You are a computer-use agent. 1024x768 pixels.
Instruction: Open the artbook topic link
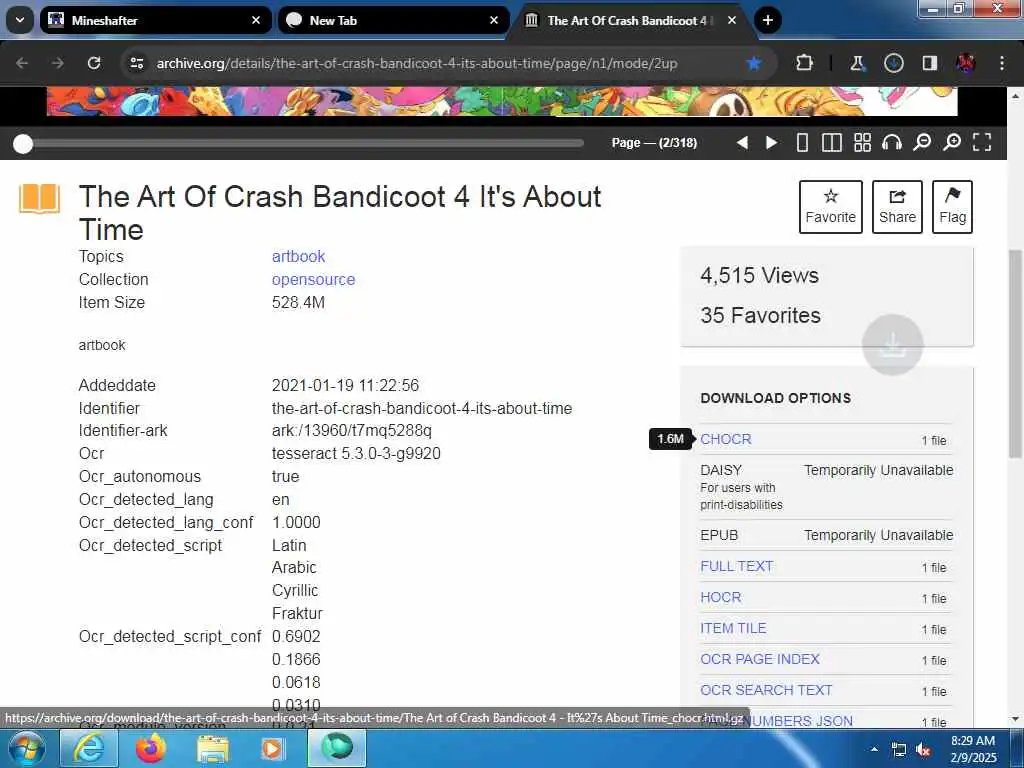pos(298,257)
